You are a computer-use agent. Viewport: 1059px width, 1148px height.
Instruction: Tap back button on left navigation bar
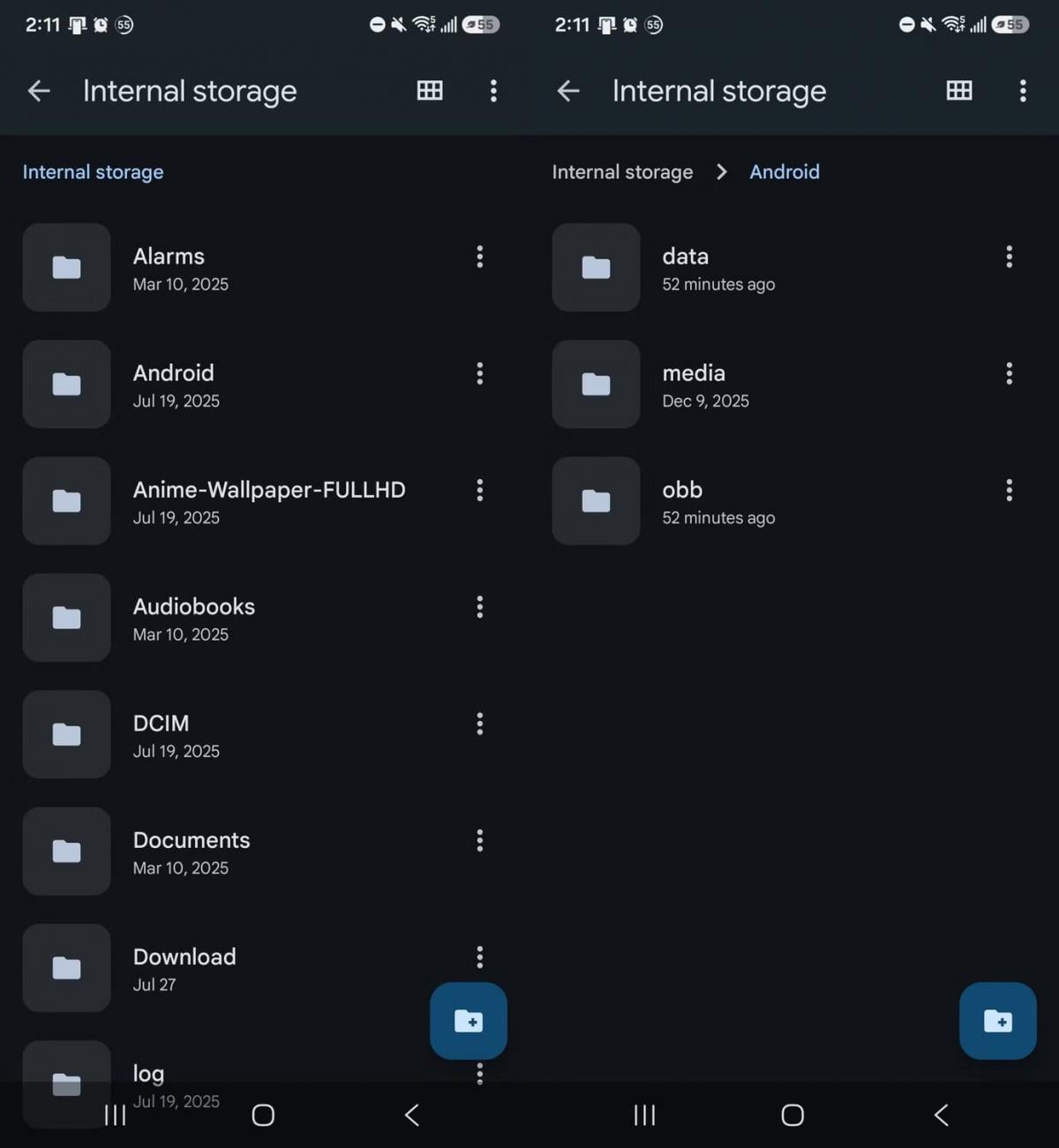click(411, 1115)
